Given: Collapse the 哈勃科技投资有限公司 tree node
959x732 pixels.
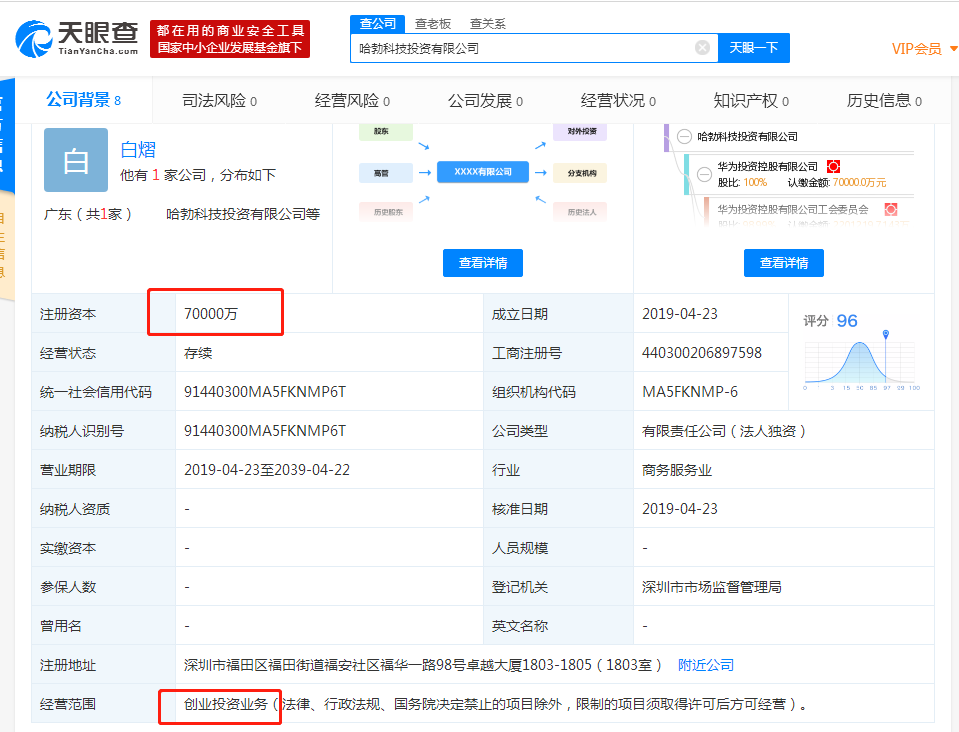Looking at the screenshot, I should pyautogui.click(x=685, y=136).
